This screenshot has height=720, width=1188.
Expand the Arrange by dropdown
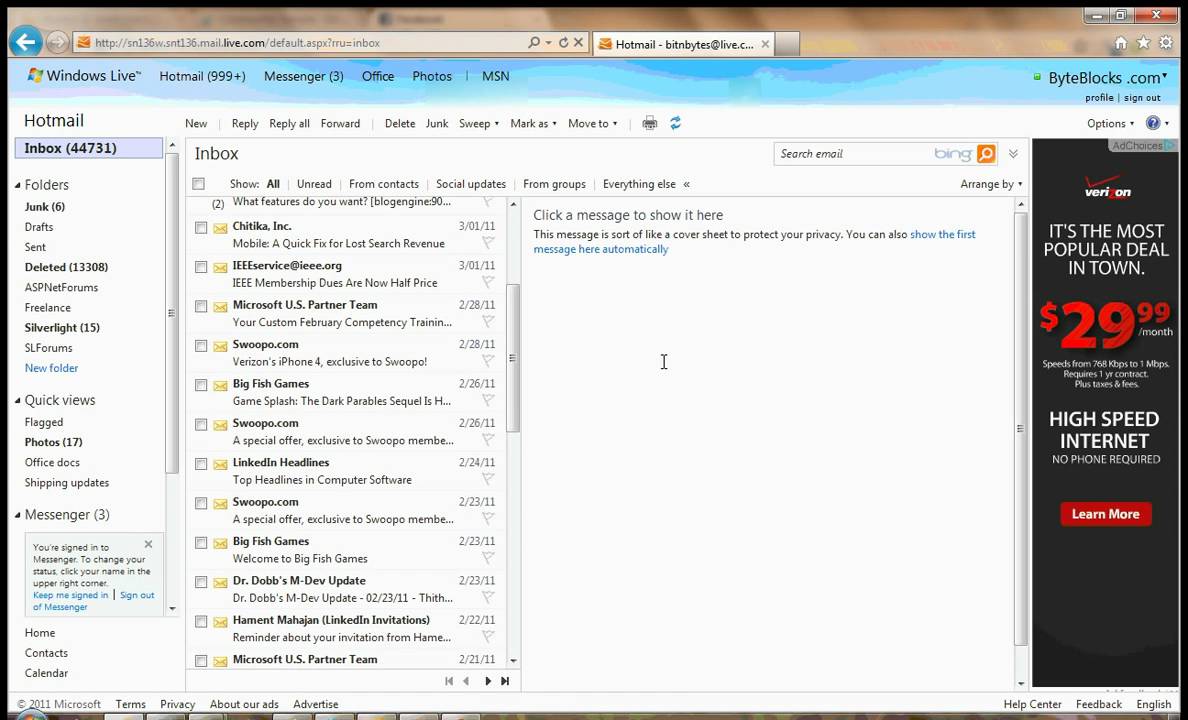pyautogui.click(x=991, y=184)
